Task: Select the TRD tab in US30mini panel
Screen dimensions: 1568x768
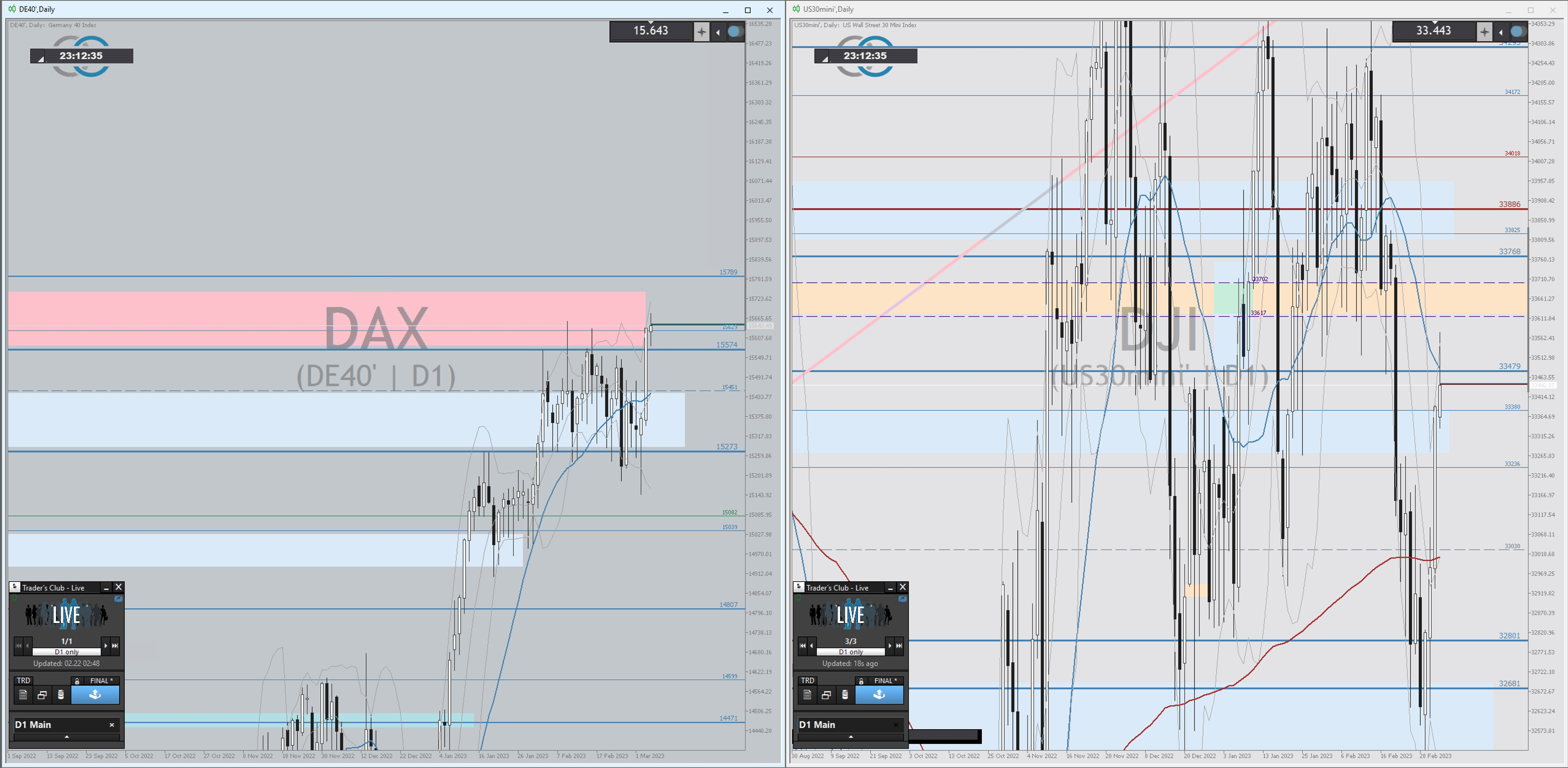Action: pyautogui.click(x=807, y=680)
